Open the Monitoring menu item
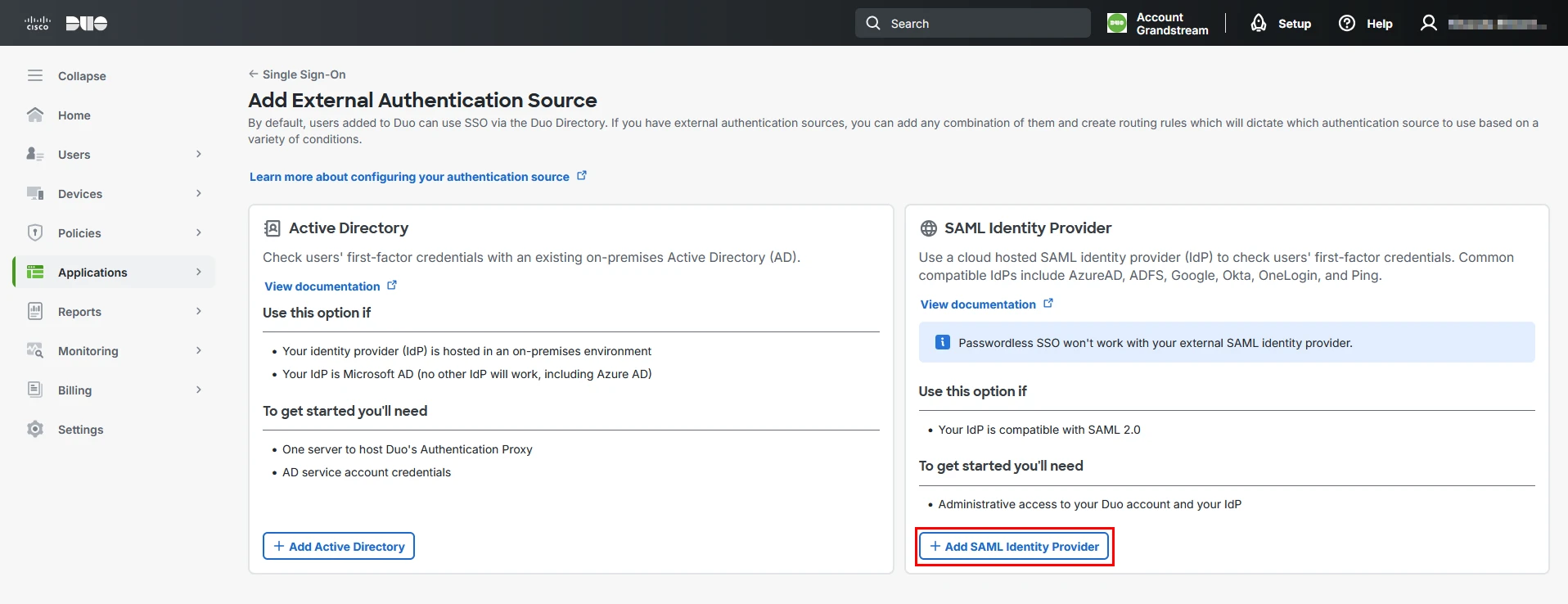This screenshot has height=604, width=1568. click(x=114, y=350)
